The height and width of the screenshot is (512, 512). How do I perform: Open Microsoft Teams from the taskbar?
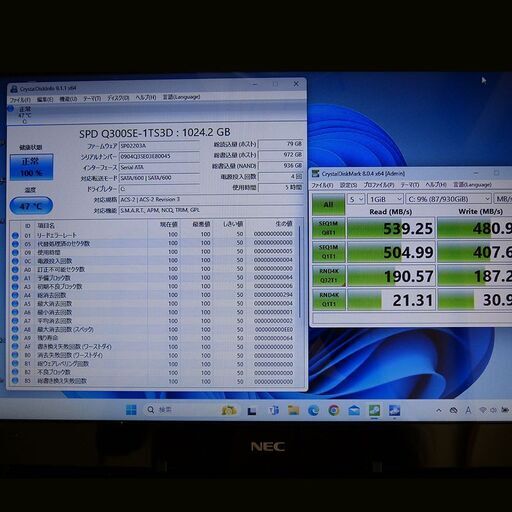274,410
